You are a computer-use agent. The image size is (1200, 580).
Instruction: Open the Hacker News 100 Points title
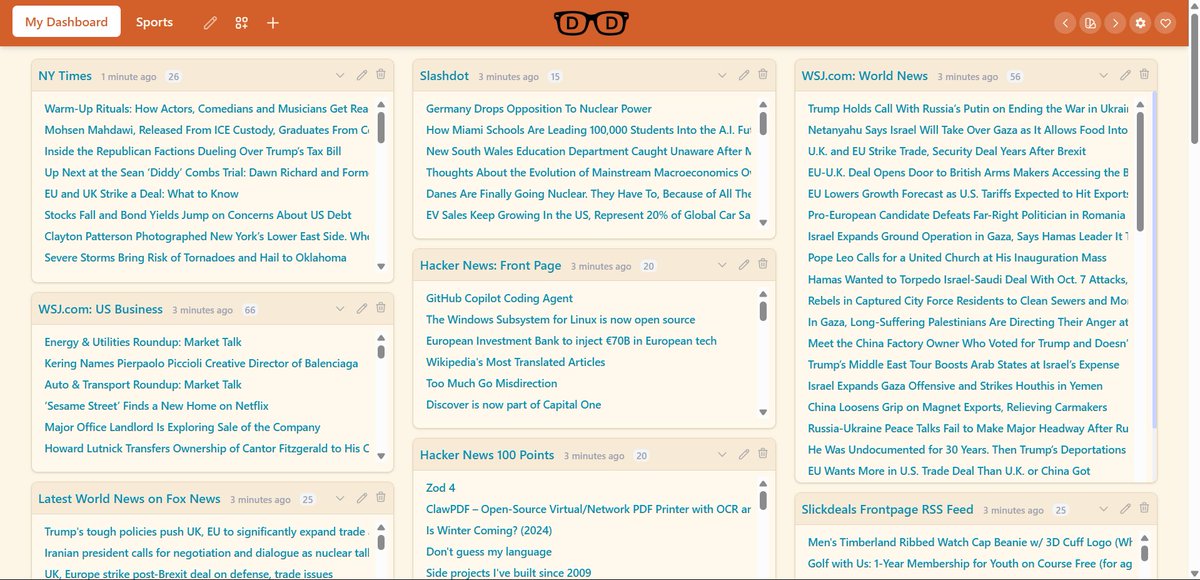(487, 455)
